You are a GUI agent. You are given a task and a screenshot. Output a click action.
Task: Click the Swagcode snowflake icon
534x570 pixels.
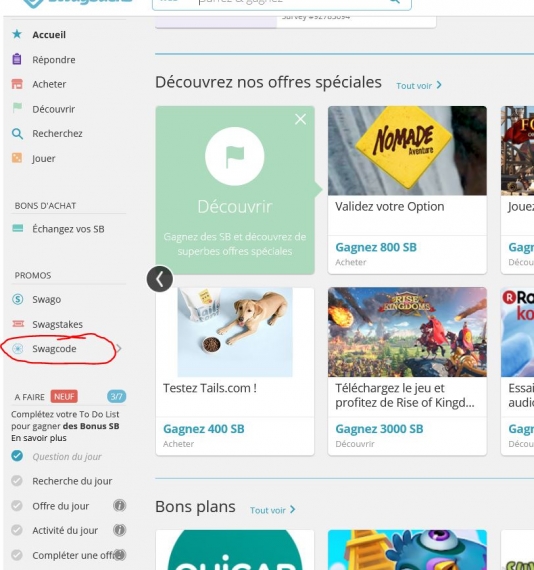(17, 349)
